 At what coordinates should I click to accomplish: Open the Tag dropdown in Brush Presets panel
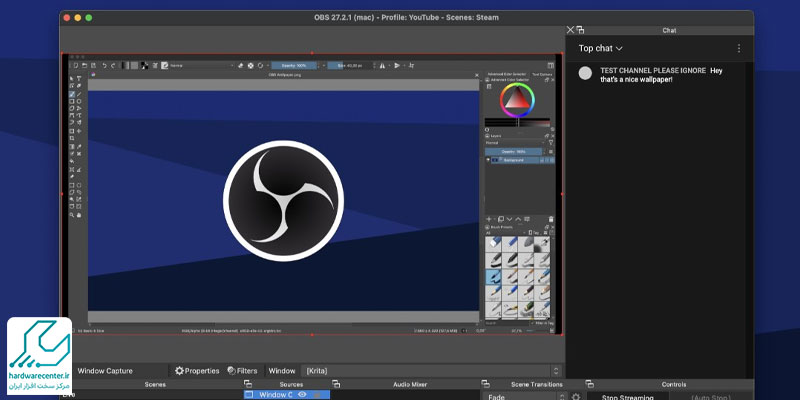tap(536, 233)
